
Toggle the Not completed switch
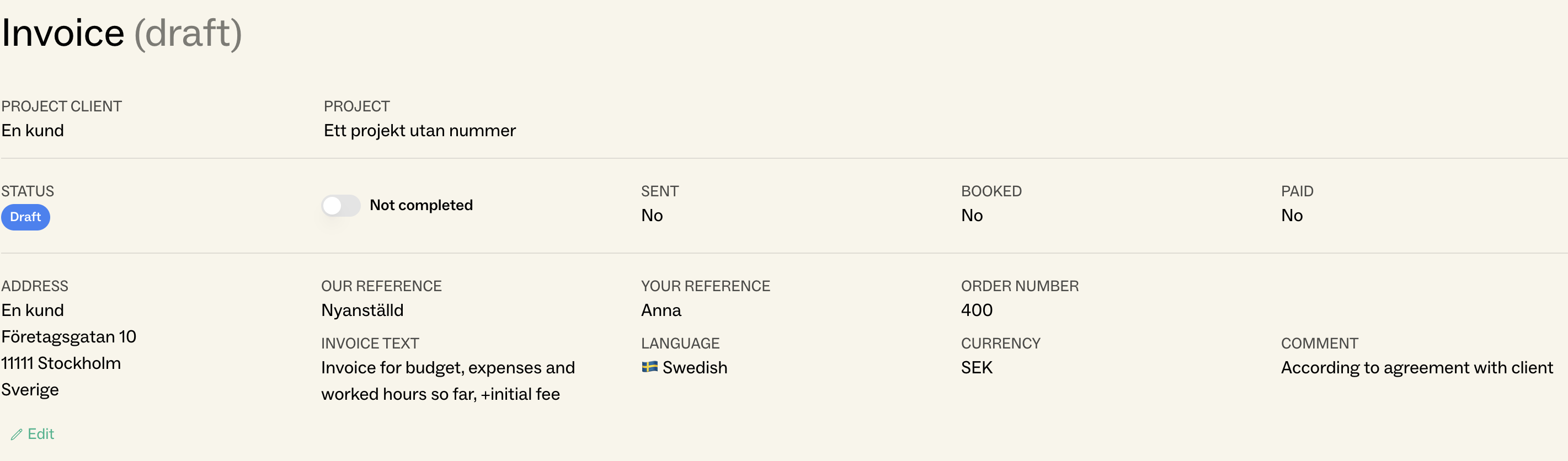[x=341, y=206]
